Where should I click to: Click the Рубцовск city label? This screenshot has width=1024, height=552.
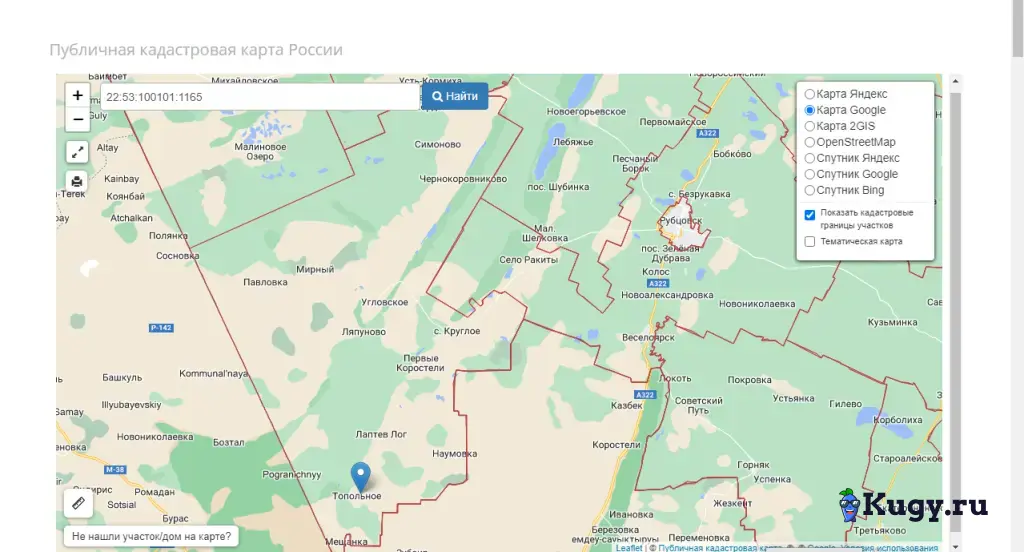pyautogui.click(x=680, y=221)
